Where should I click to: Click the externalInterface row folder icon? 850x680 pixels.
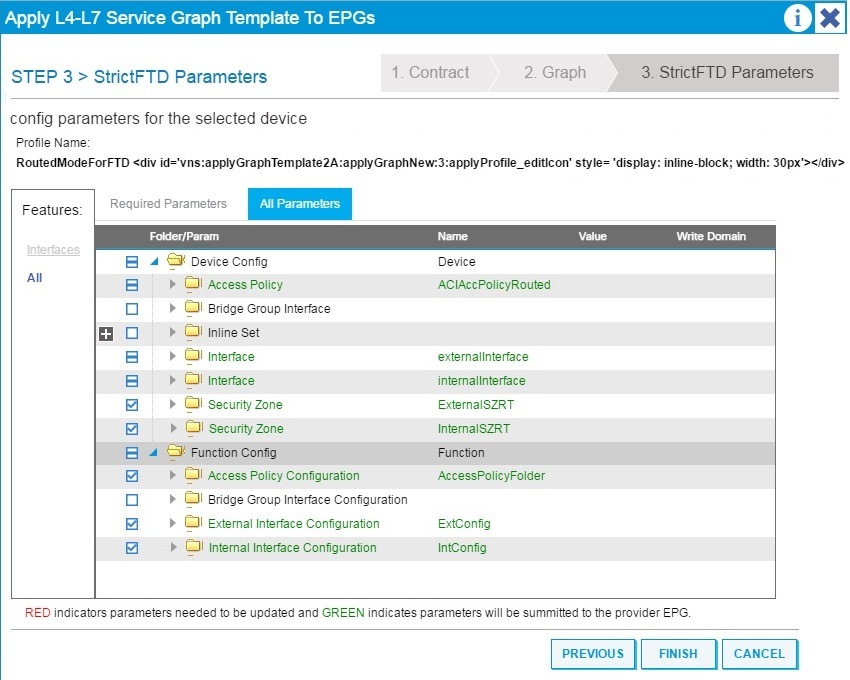[x=194, y=356]
